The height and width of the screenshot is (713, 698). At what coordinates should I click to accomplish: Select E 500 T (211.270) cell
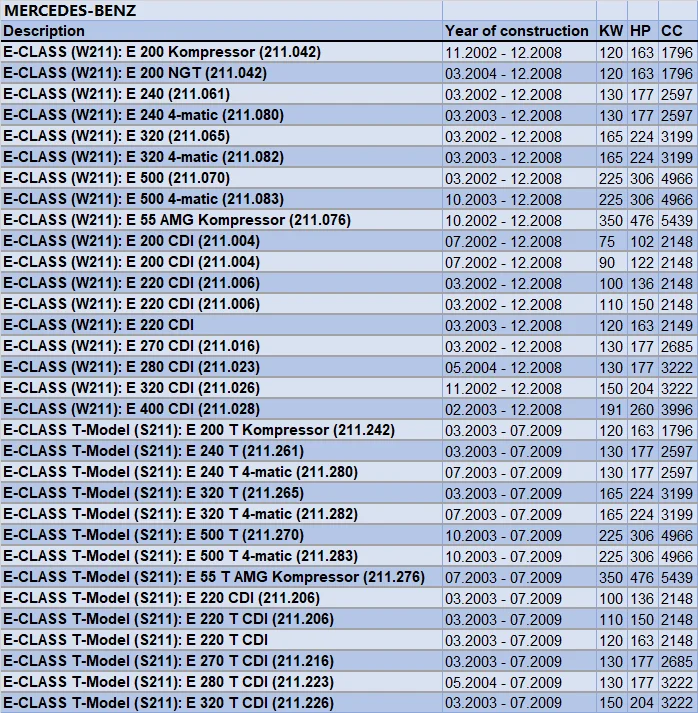pyautogui.click(x=221, y=534)
